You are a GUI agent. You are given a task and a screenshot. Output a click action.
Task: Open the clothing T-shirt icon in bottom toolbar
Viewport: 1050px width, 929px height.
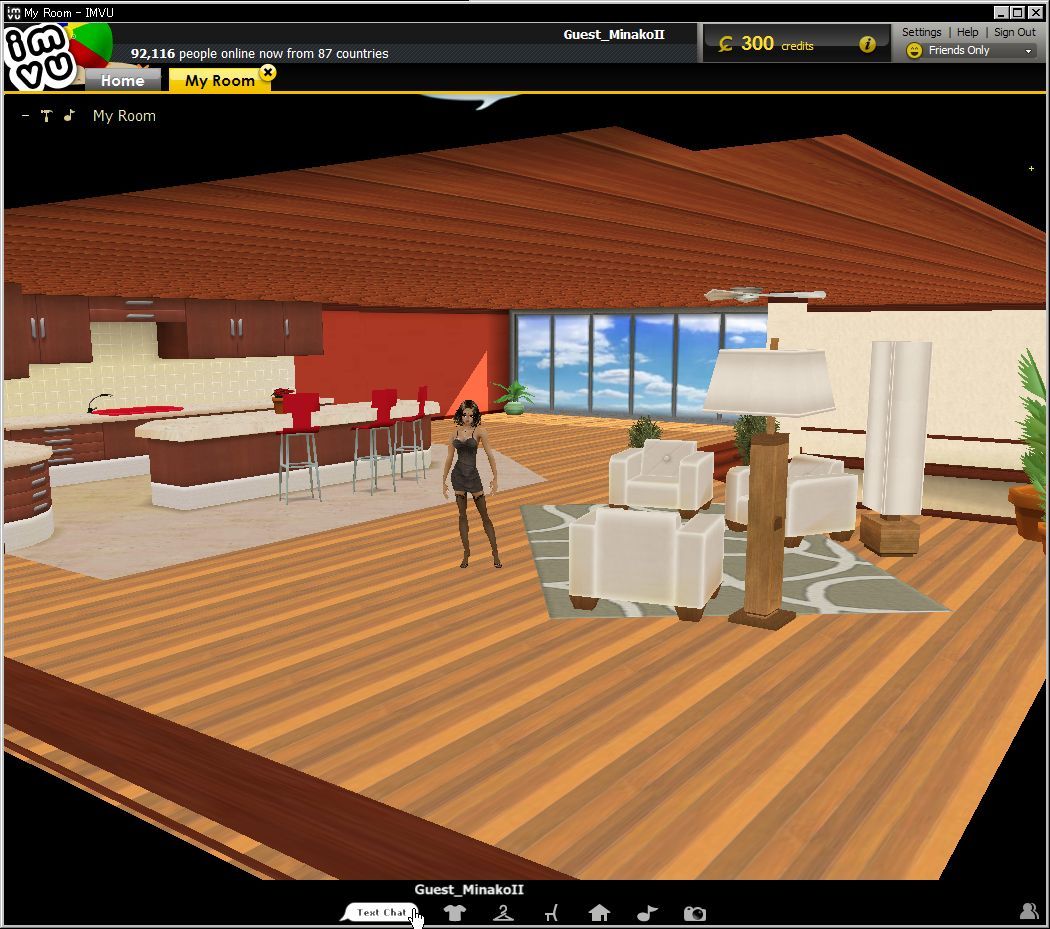click(x=455, y=913)
